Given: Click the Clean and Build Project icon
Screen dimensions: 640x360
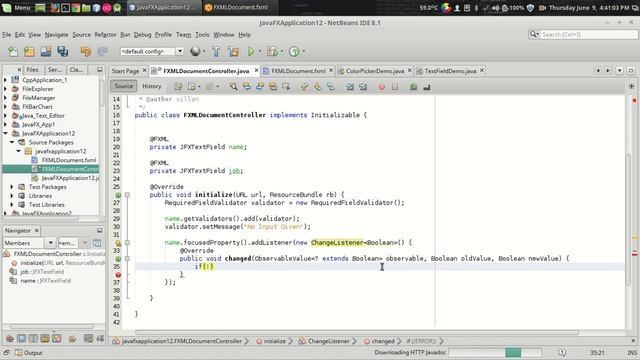Looking at the screenshot, I should click(234, 51).
